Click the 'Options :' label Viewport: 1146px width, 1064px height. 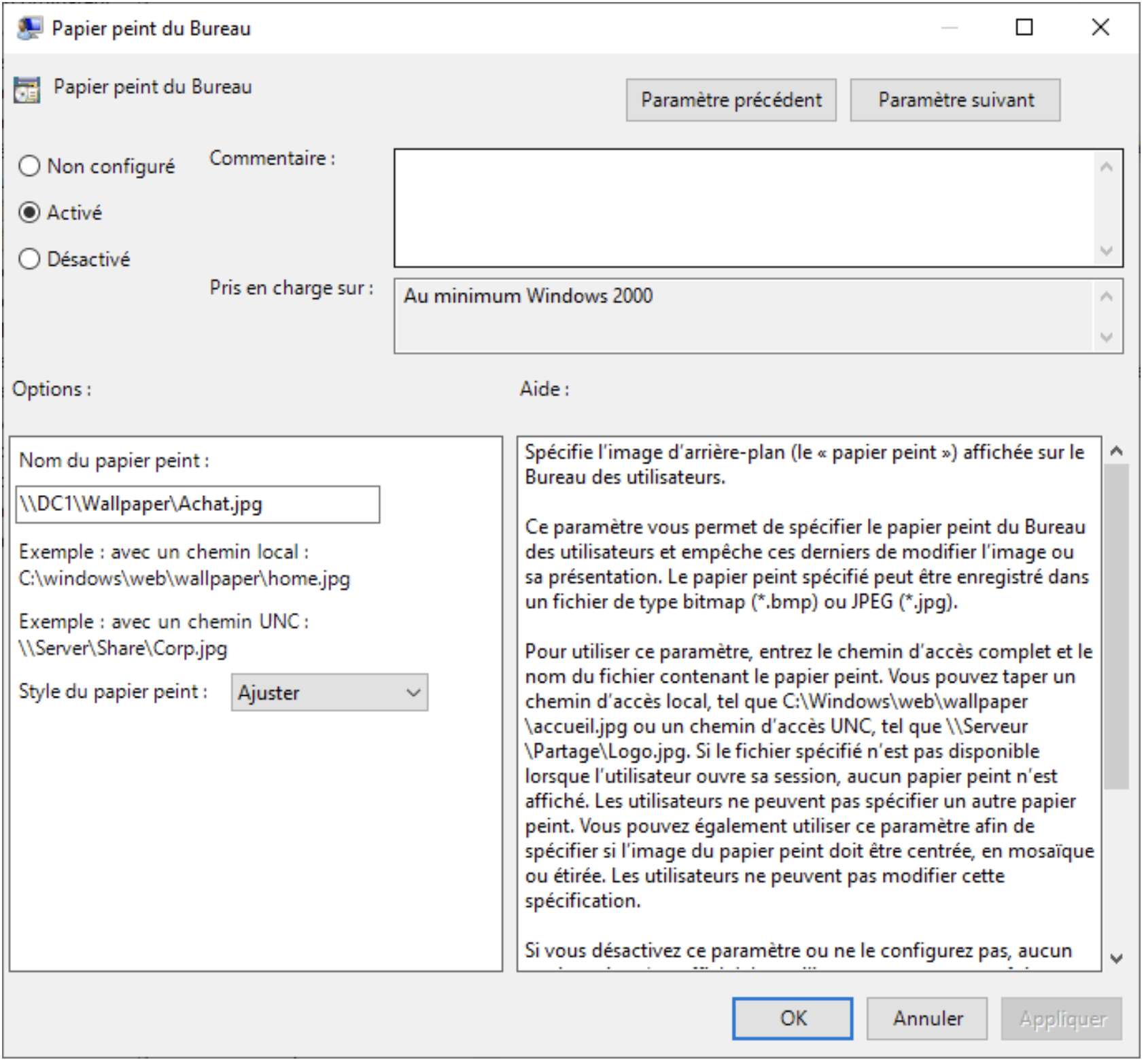52,389
